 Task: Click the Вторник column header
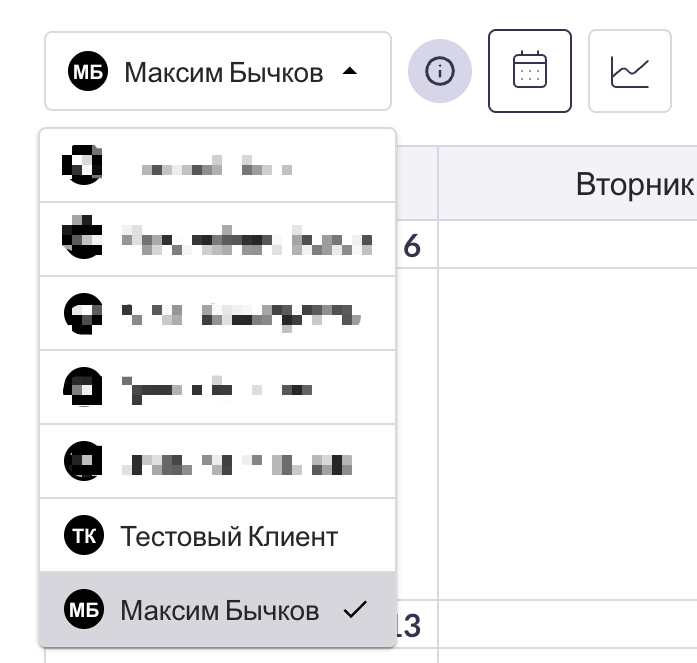point(633,184)
